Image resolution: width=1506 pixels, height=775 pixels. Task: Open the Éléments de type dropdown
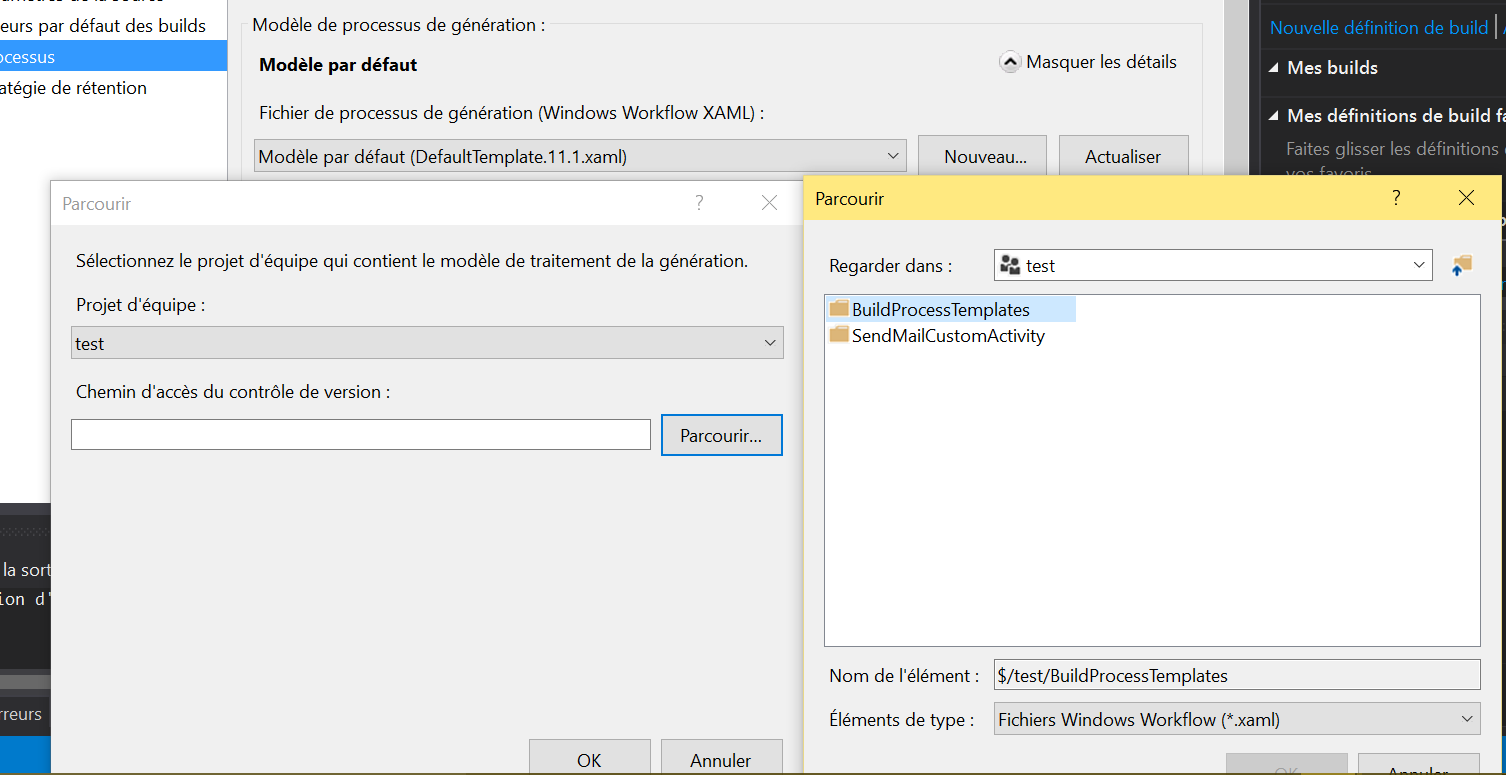point(1237,719)
